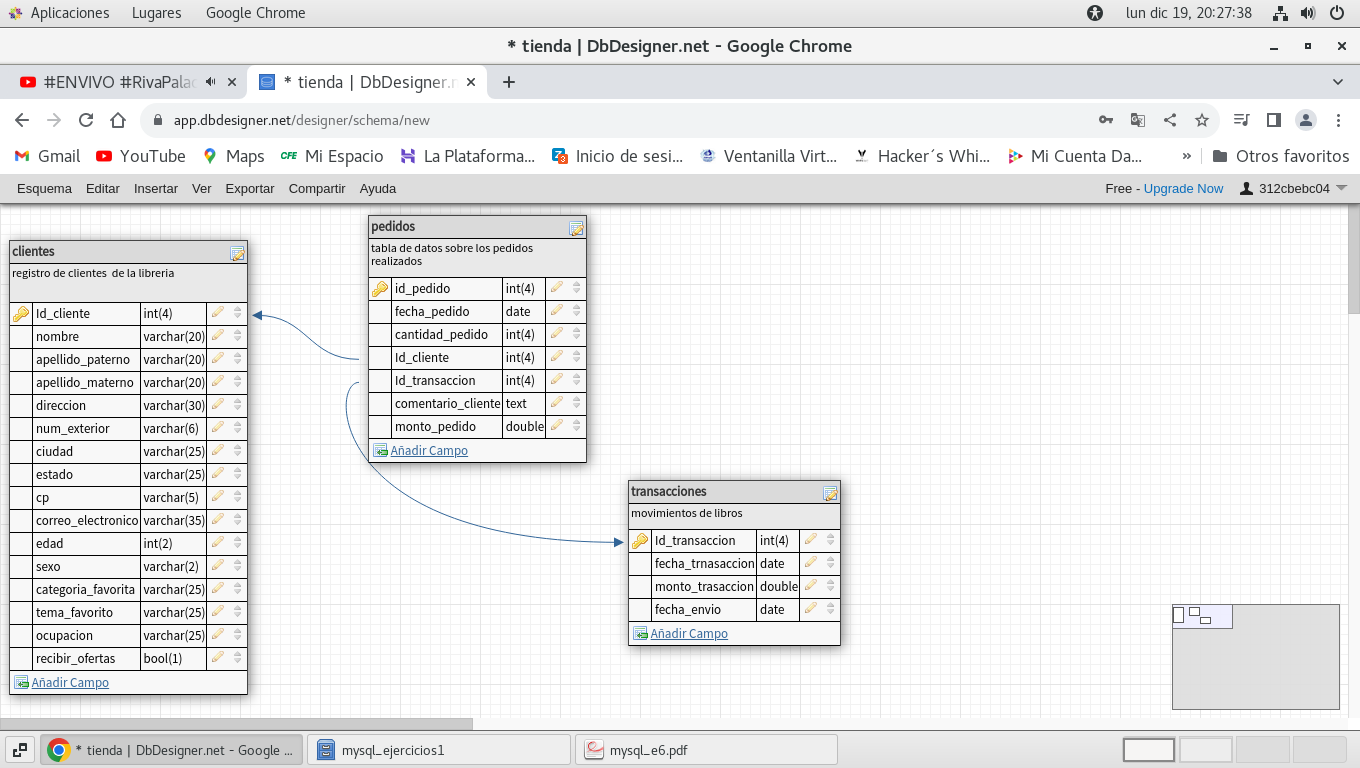This screenshot has width=1360, height=768.
Task: Open the clientes table settings icon
Action: click(237, 253)
